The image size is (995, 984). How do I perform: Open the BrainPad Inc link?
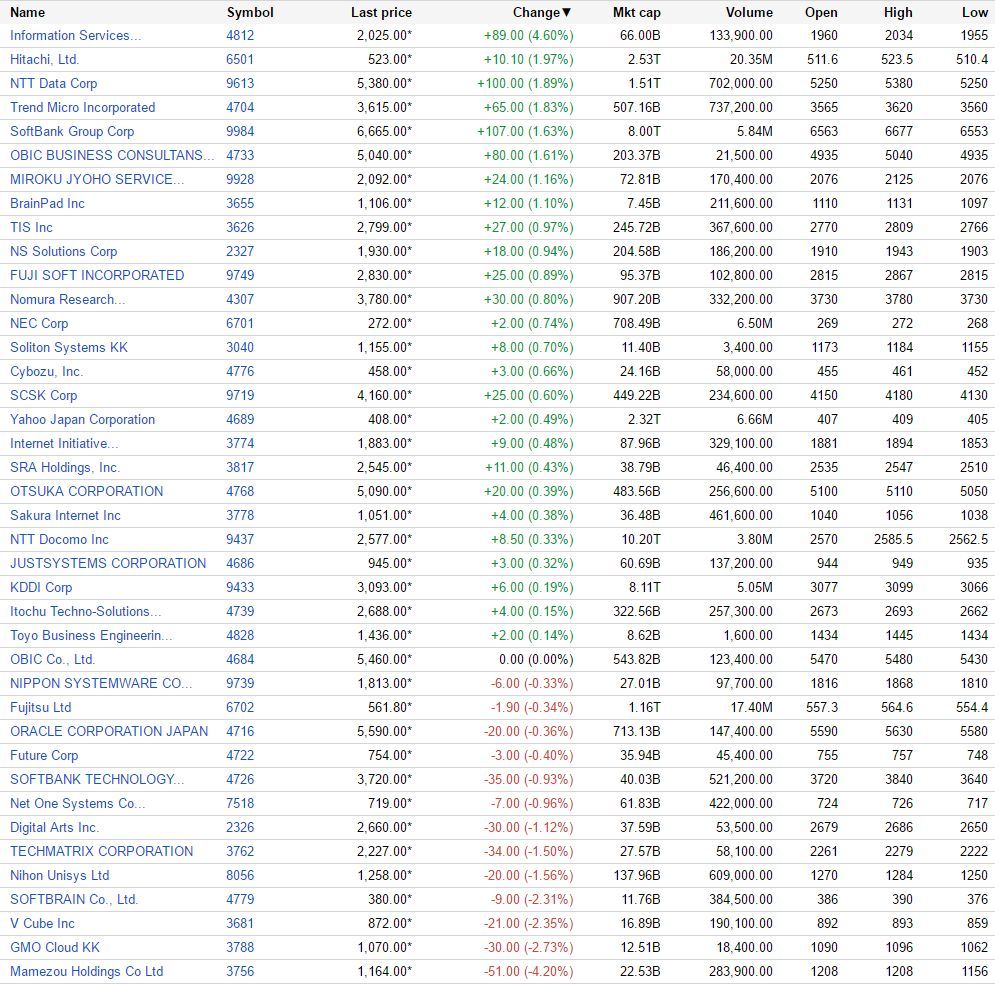47,203
